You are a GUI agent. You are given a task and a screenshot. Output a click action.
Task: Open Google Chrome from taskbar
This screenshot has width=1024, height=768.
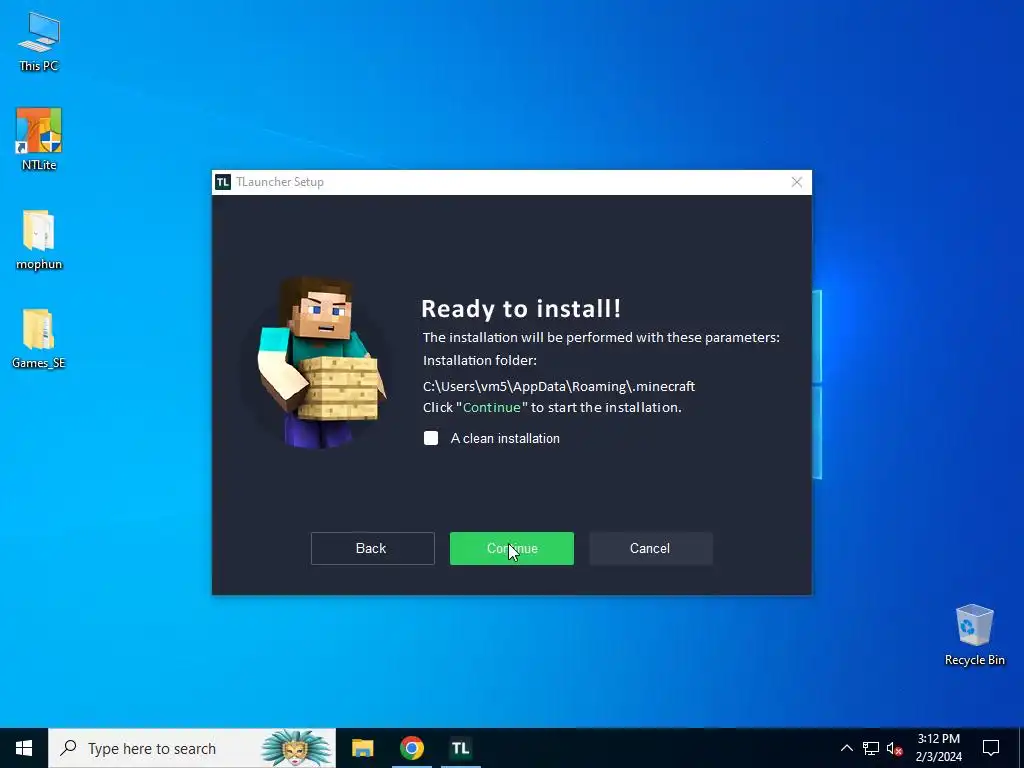pos(411,748)
